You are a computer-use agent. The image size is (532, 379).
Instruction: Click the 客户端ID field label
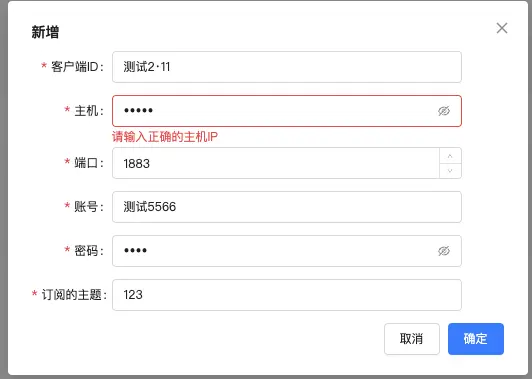[77, 67]
